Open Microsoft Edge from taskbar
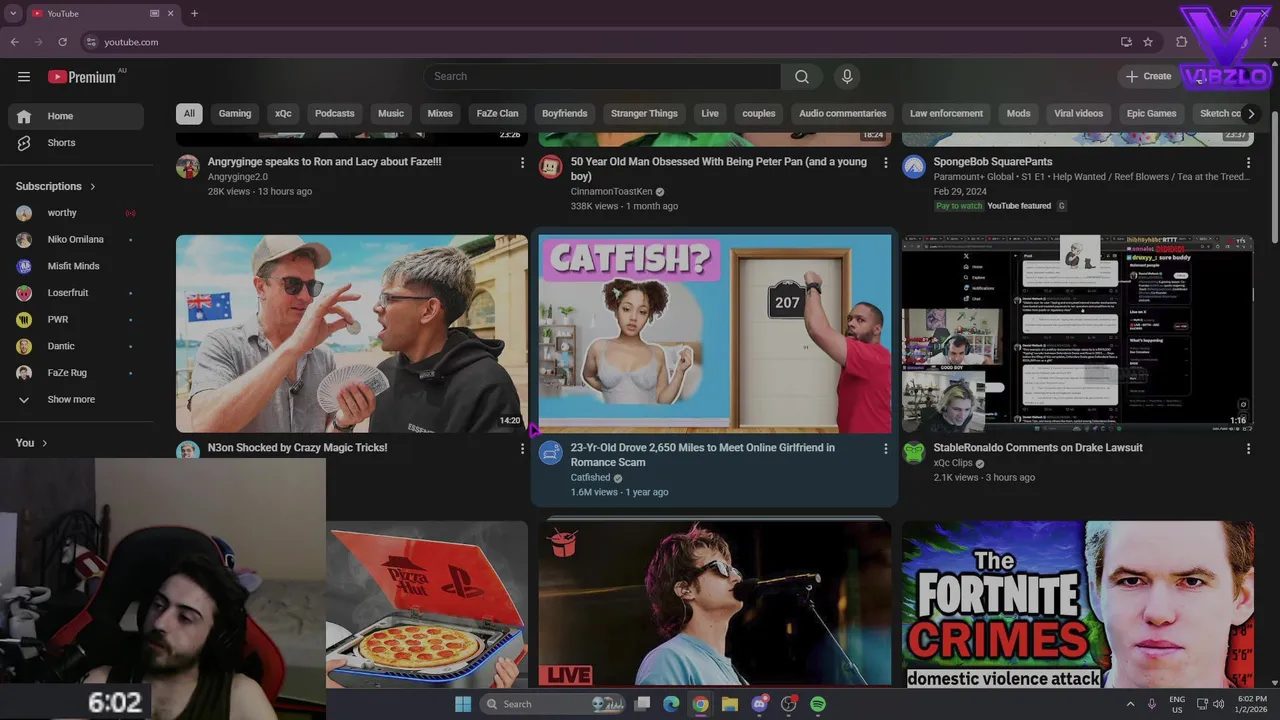The width and height of the screenshot is (1280, 720). coord(671,704)
